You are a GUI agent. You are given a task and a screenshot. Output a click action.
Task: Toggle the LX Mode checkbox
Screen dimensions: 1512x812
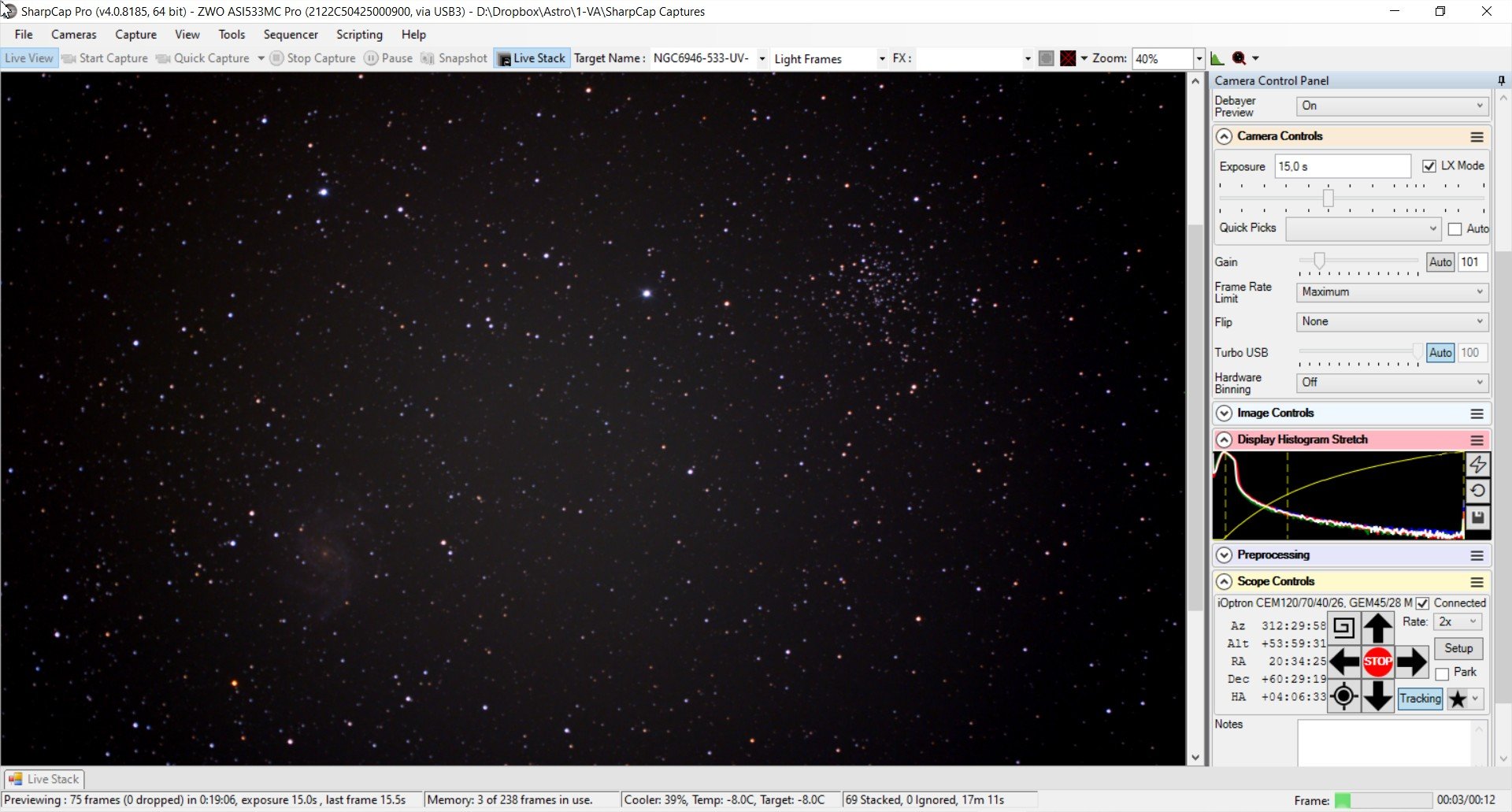[1429, 166]
